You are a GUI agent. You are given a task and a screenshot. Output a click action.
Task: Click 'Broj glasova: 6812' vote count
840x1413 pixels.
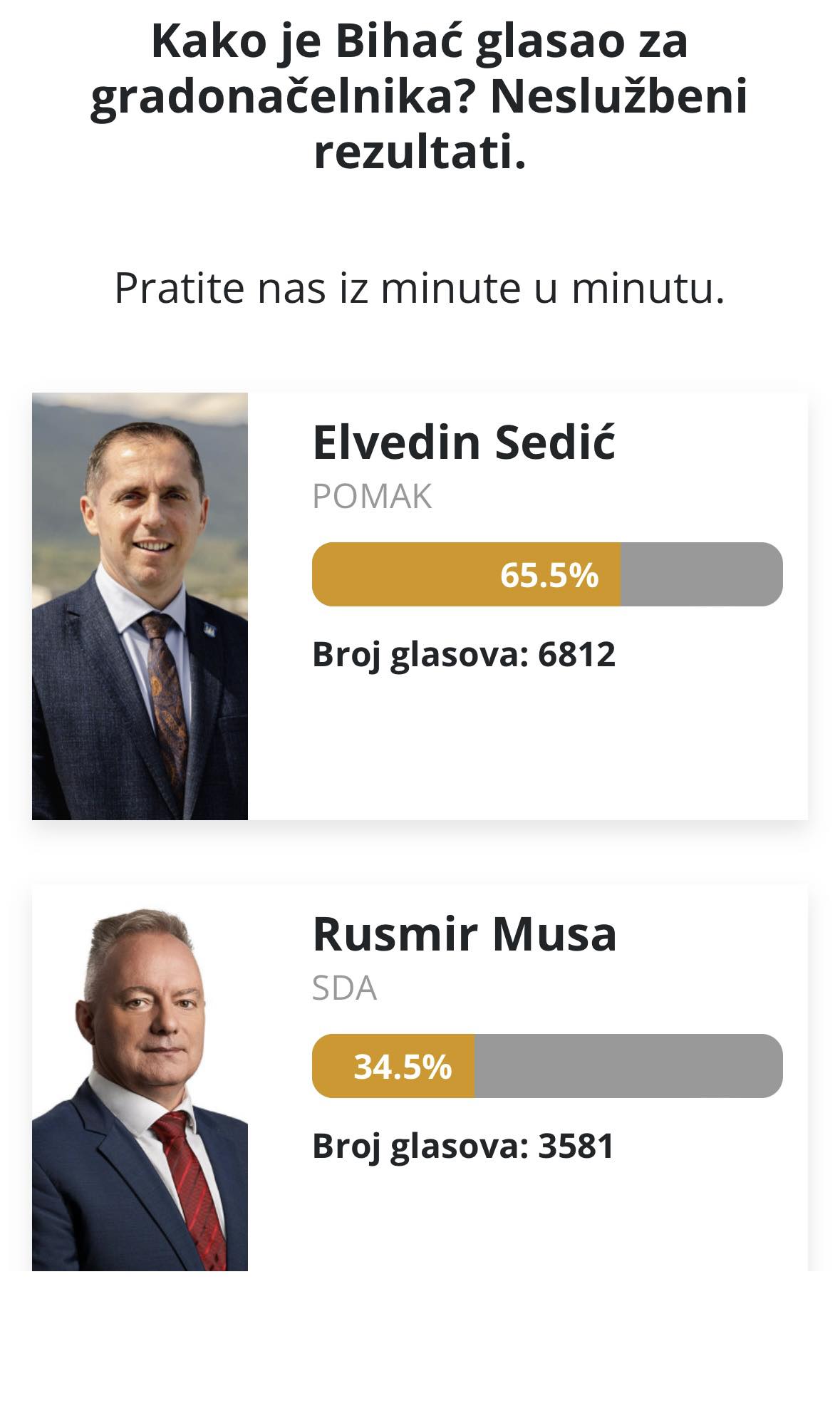click(x=464, y=654)
